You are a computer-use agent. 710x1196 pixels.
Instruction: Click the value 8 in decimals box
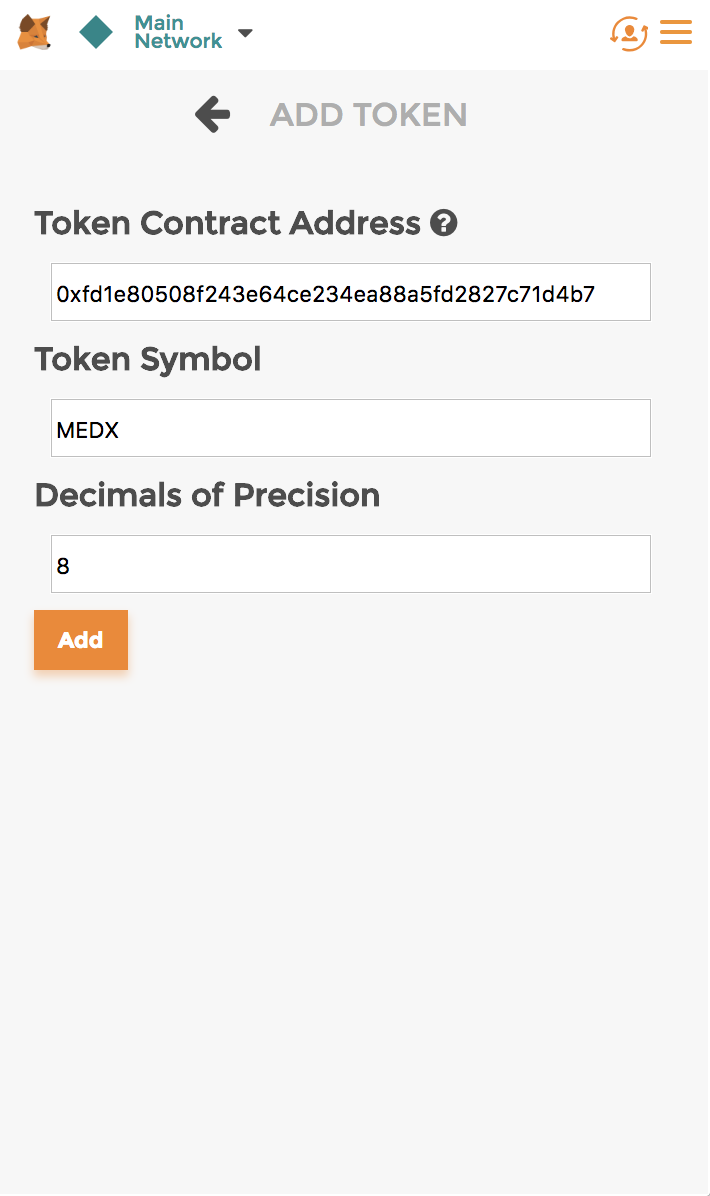pyautogui.click(x=63, y=566)
